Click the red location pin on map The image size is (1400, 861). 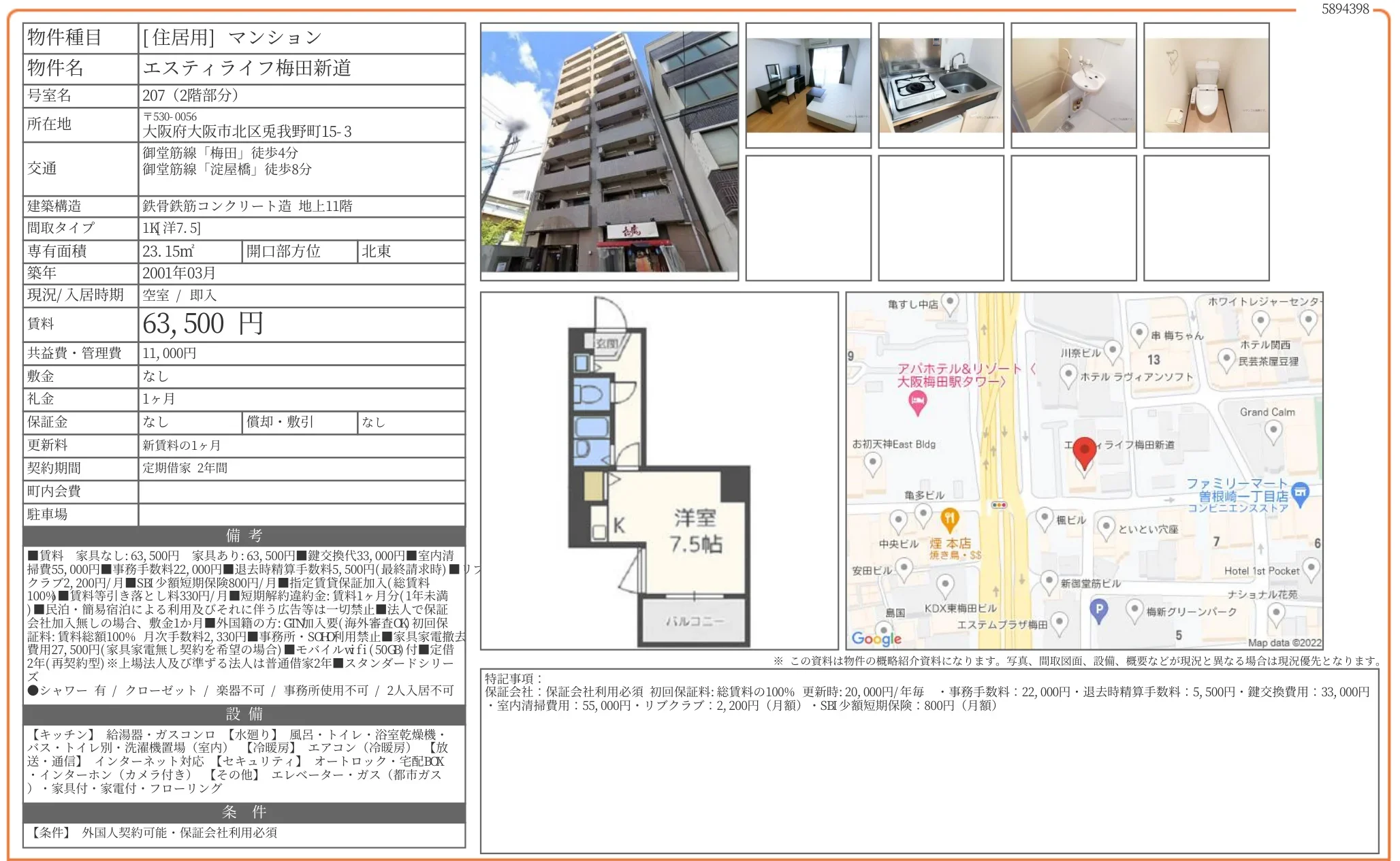point(1084,454)
